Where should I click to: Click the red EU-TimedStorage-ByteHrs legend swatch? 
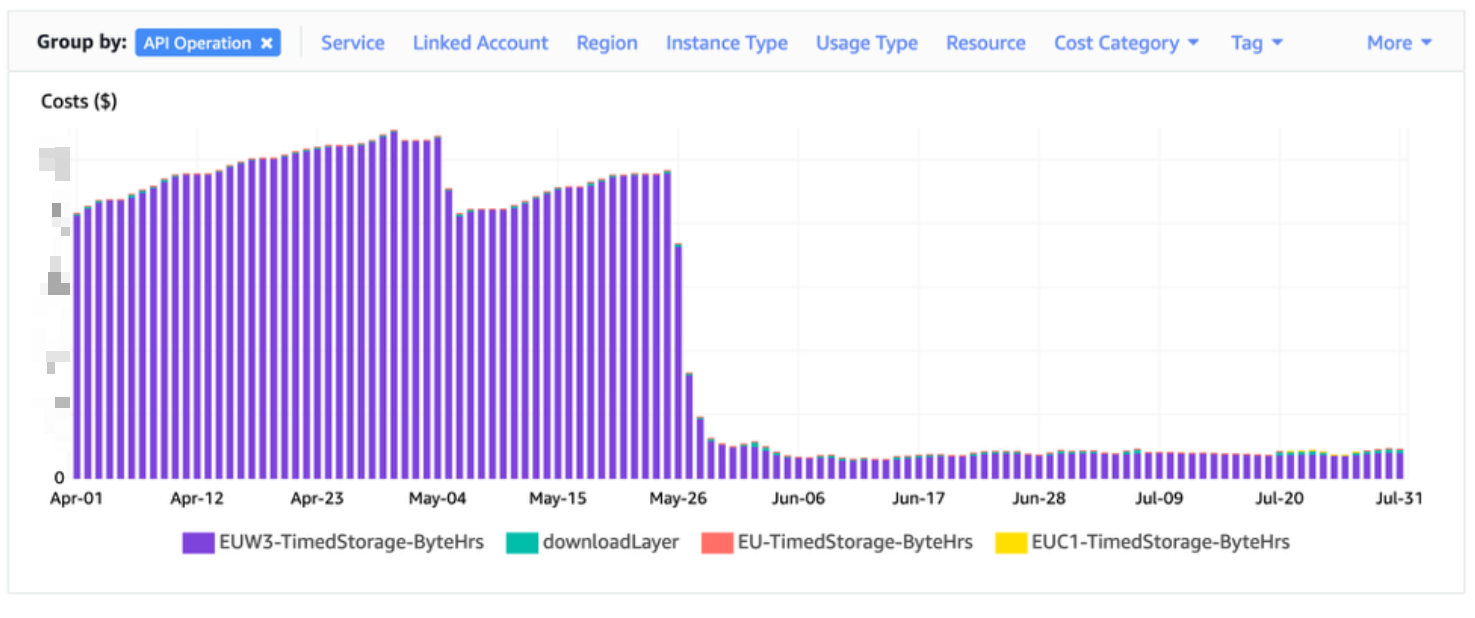coord(717,543)
